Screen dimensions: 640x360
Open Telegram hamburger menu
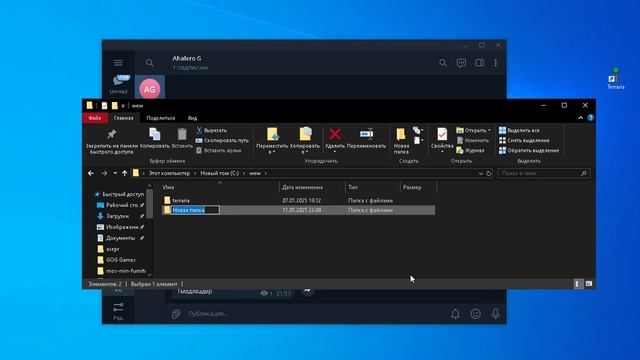[x=118, y=63]
